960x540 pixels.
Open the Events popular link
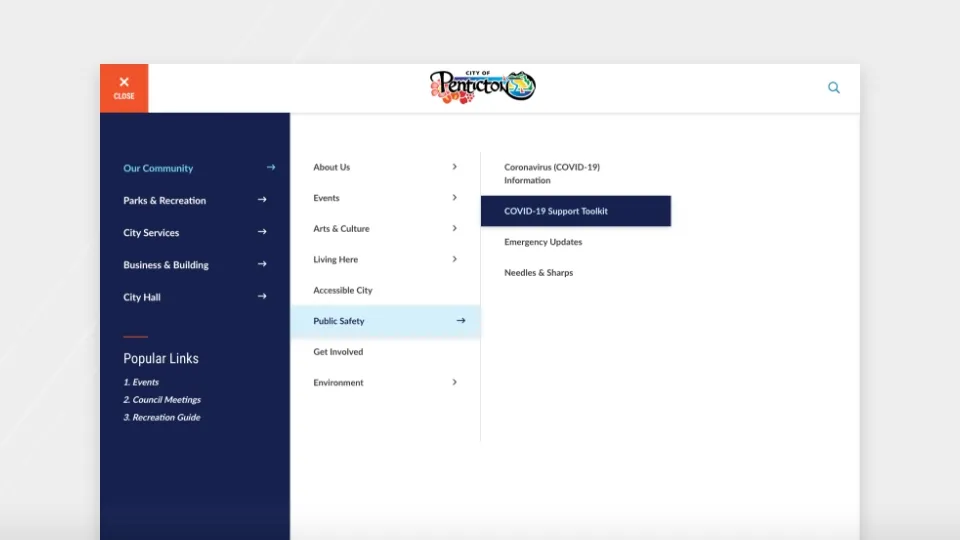(141, 382)
